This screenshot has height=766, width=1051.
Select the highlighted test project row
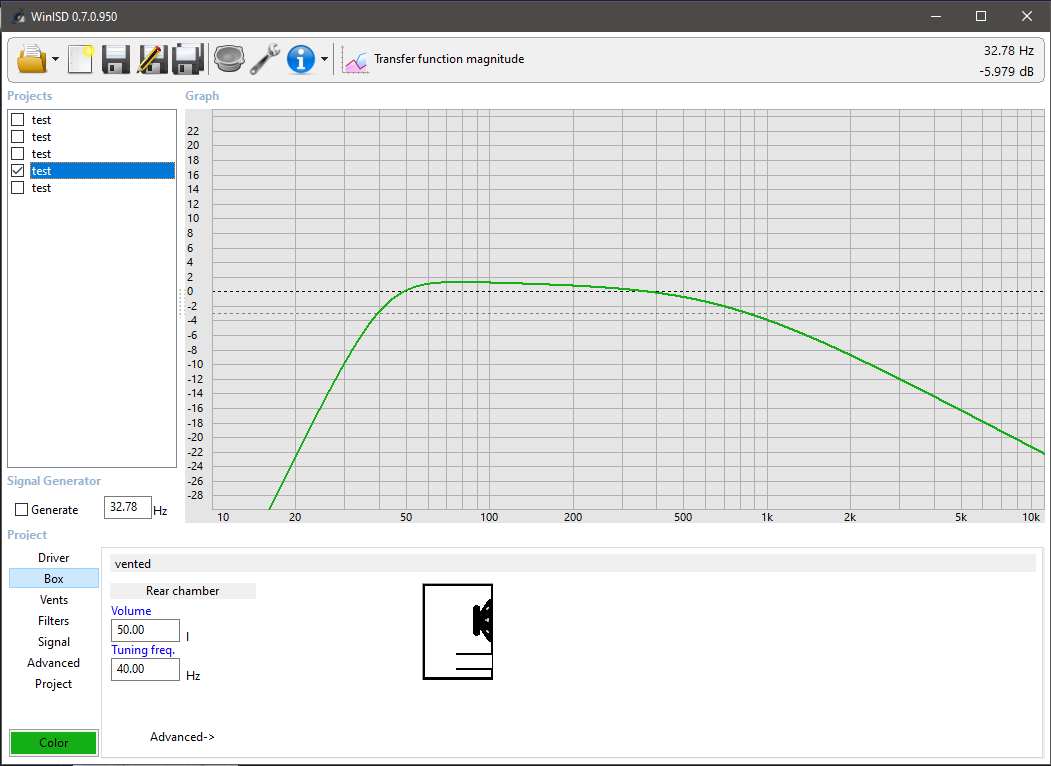tap(103, 171)
